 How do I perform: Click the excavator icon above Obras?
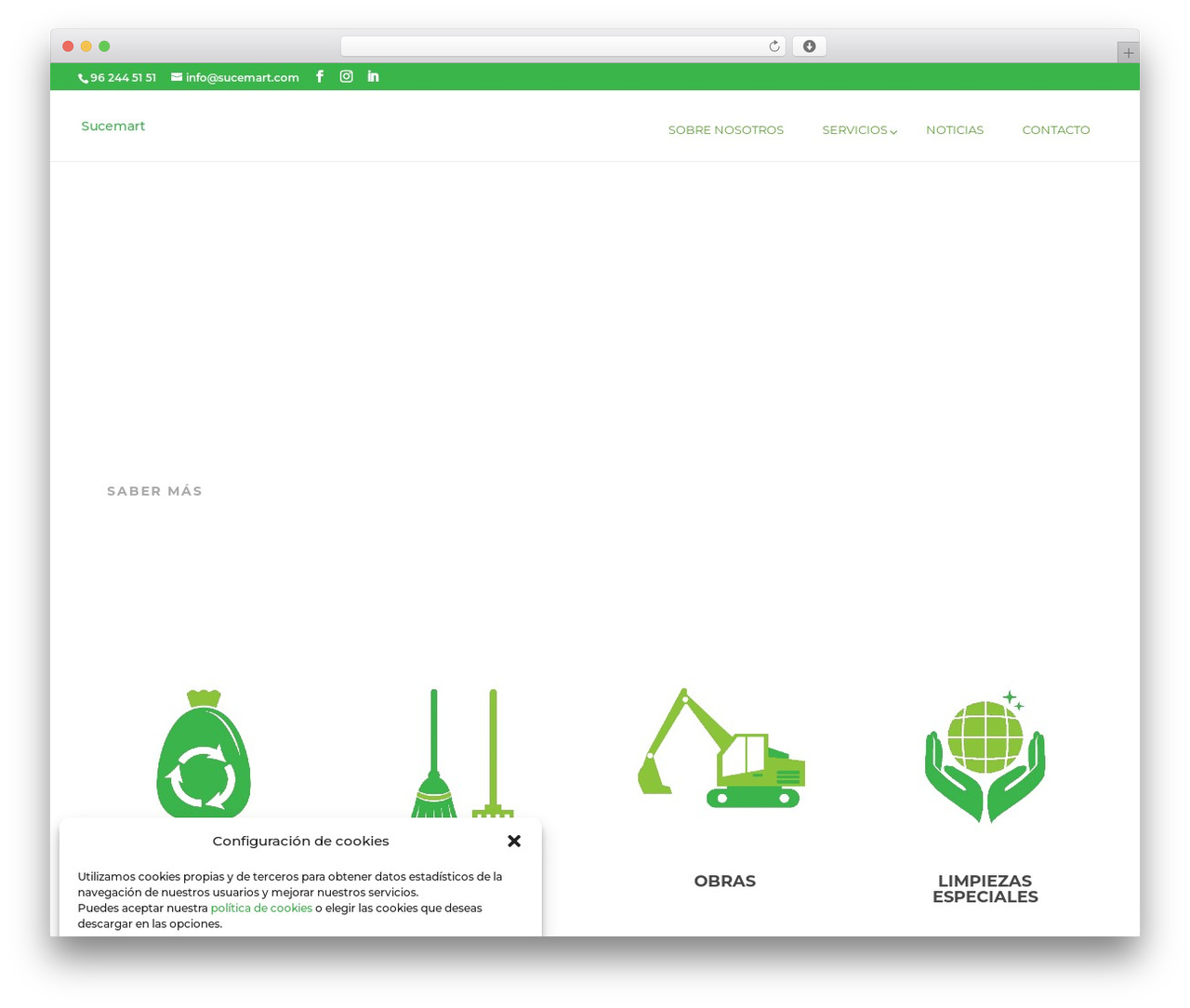click(721, 748)
